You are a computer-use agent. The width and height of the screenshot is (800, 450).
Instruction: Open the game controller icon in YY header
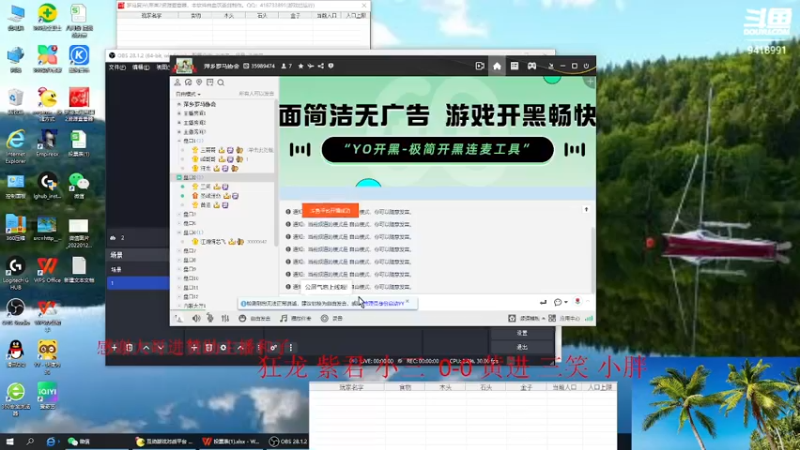pos(532,66)
